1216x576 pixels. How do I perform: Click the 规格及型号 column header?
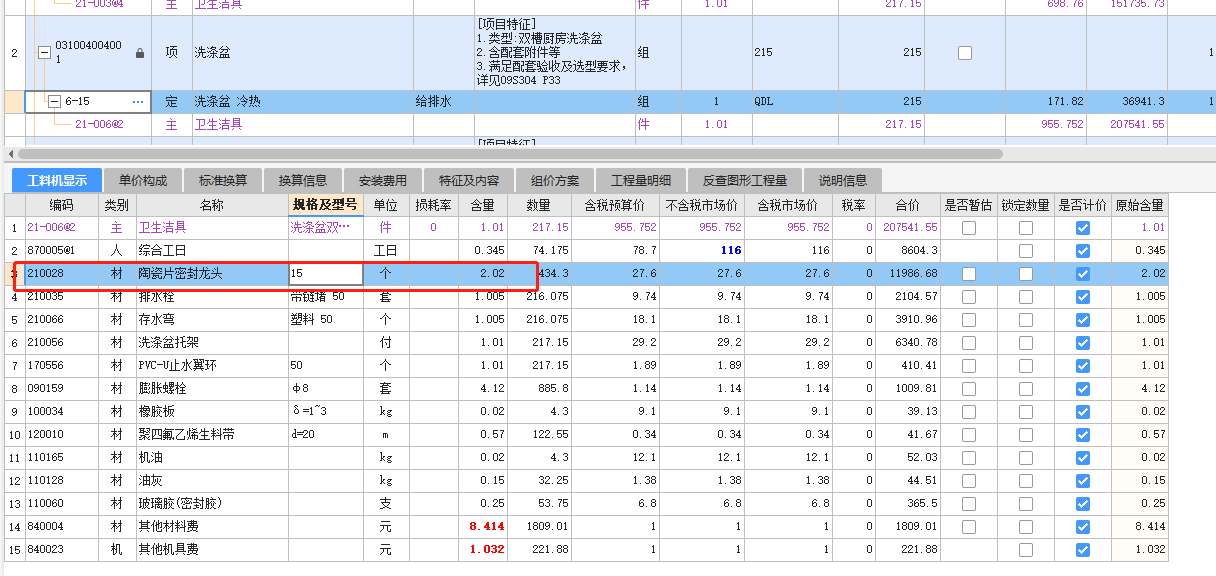coord(325,205)
